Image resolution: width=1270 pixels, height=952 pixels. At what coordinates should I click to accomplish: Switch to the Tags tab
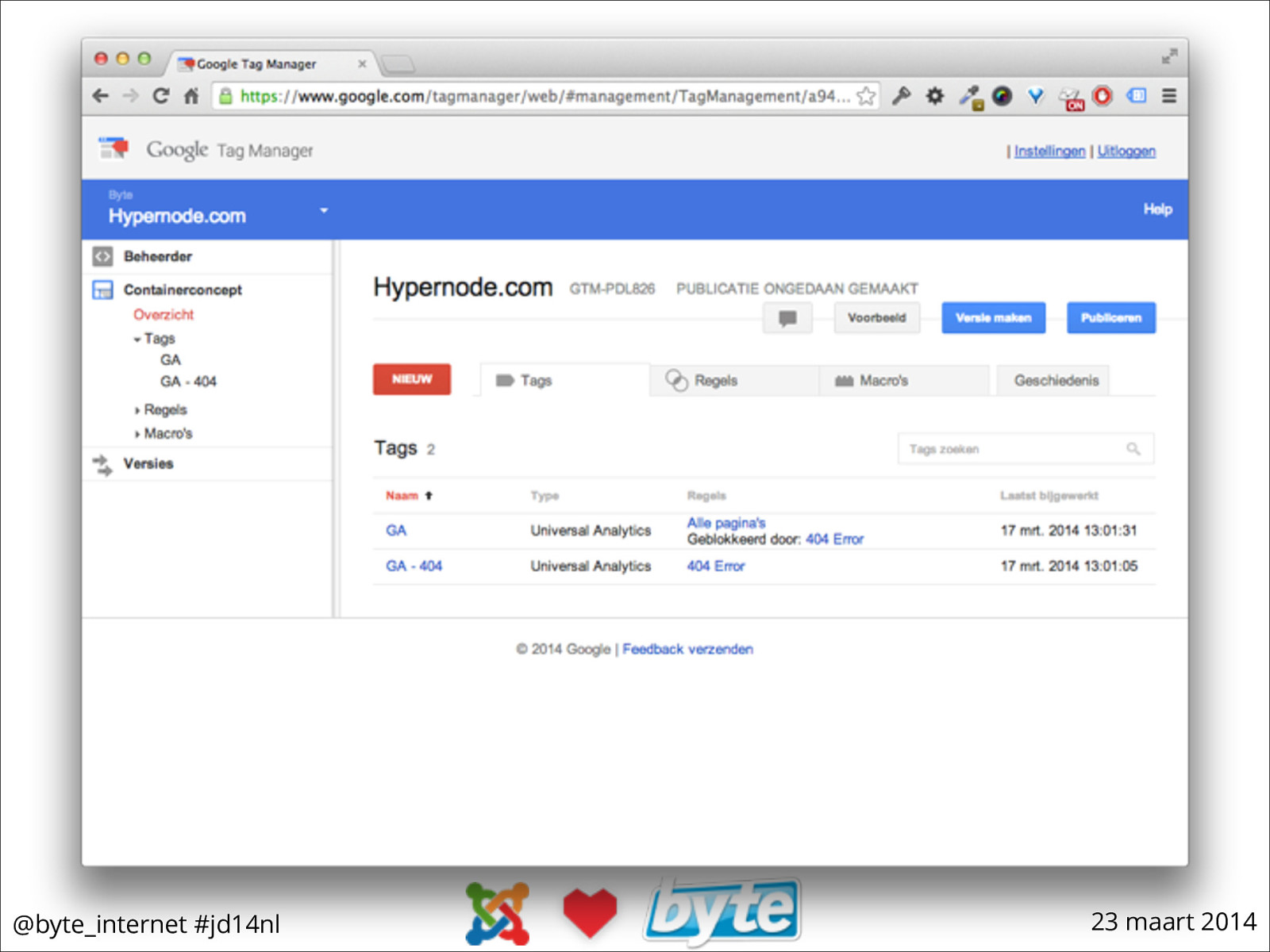(564, 381)
